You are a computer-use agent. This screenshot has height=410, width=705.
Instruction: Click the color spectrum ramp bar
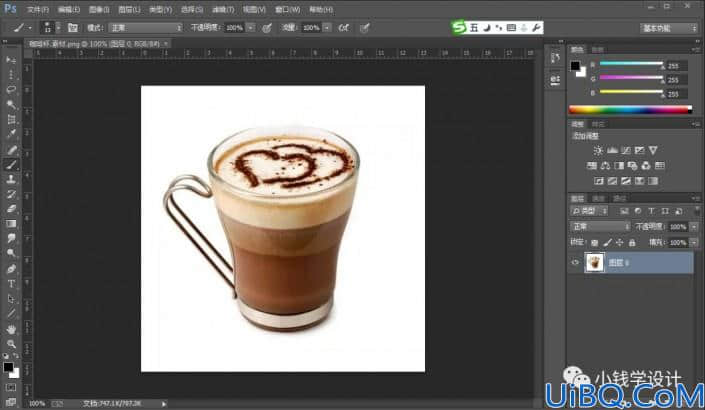point(630,109)
